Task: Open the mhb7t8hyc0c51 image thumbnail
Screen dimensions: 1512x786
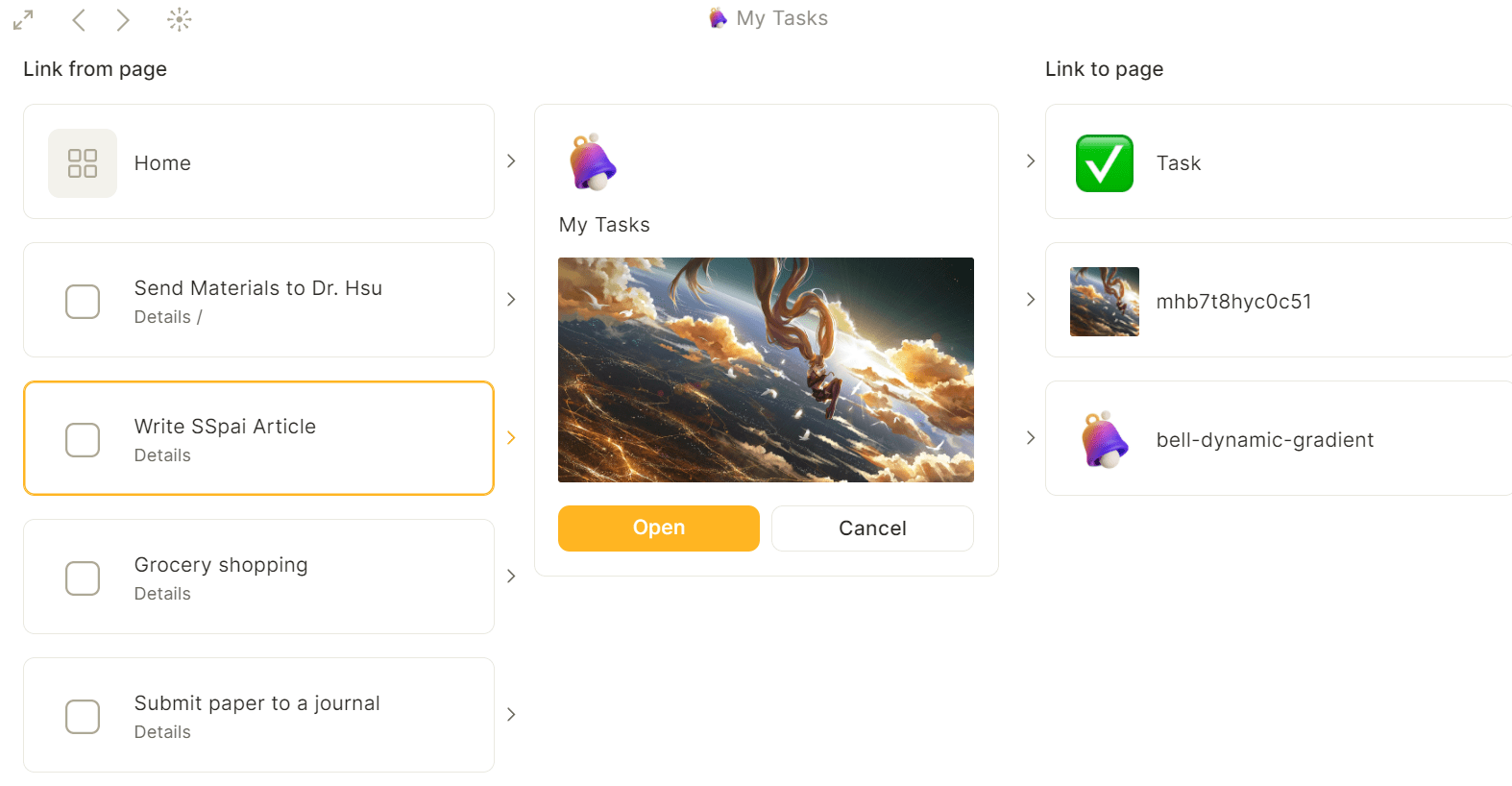Action: tap(1105, 302)
